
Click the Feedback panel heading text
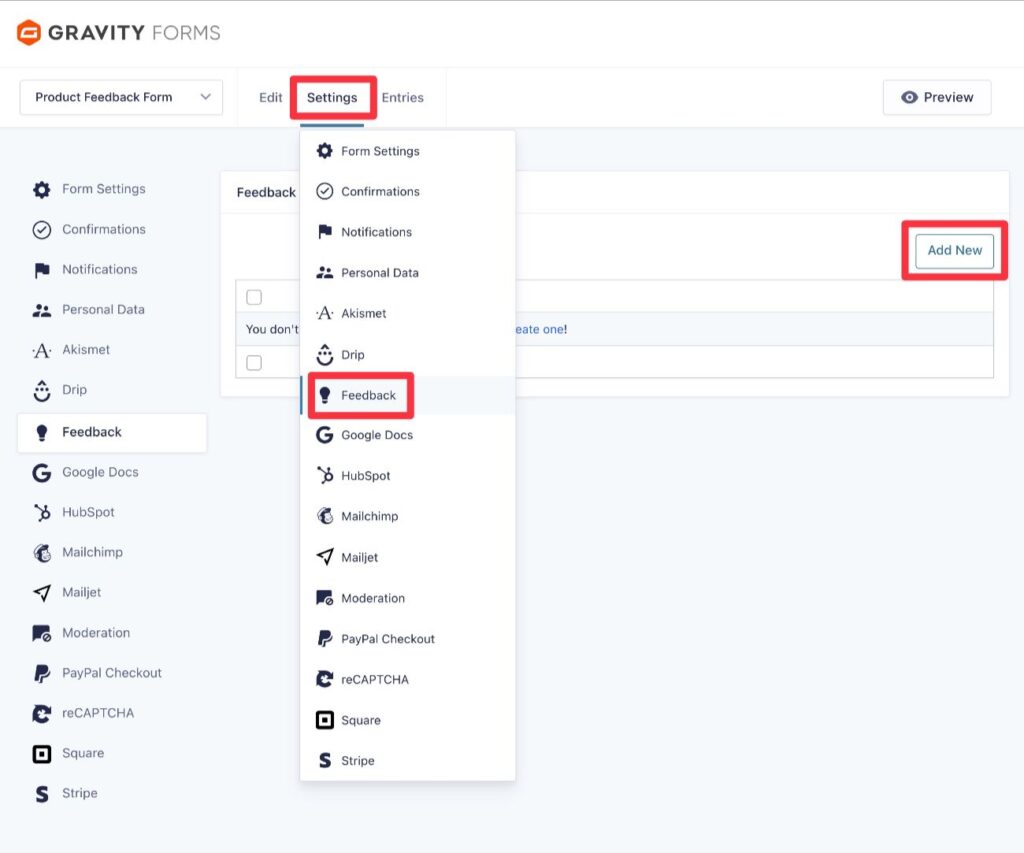coord(266,193)
